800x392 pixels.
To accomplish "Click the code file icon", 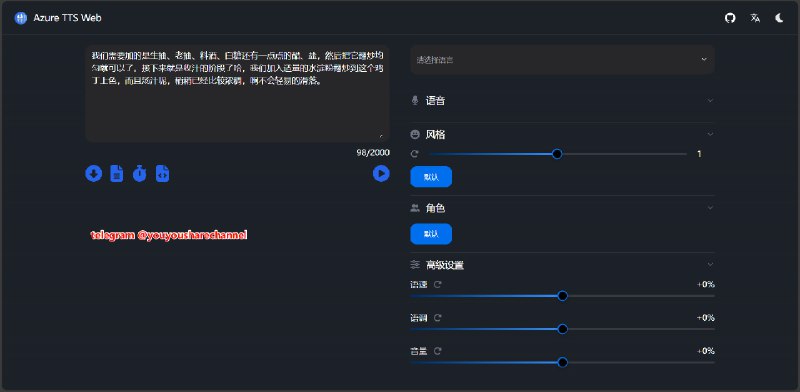I will [162, 174].
